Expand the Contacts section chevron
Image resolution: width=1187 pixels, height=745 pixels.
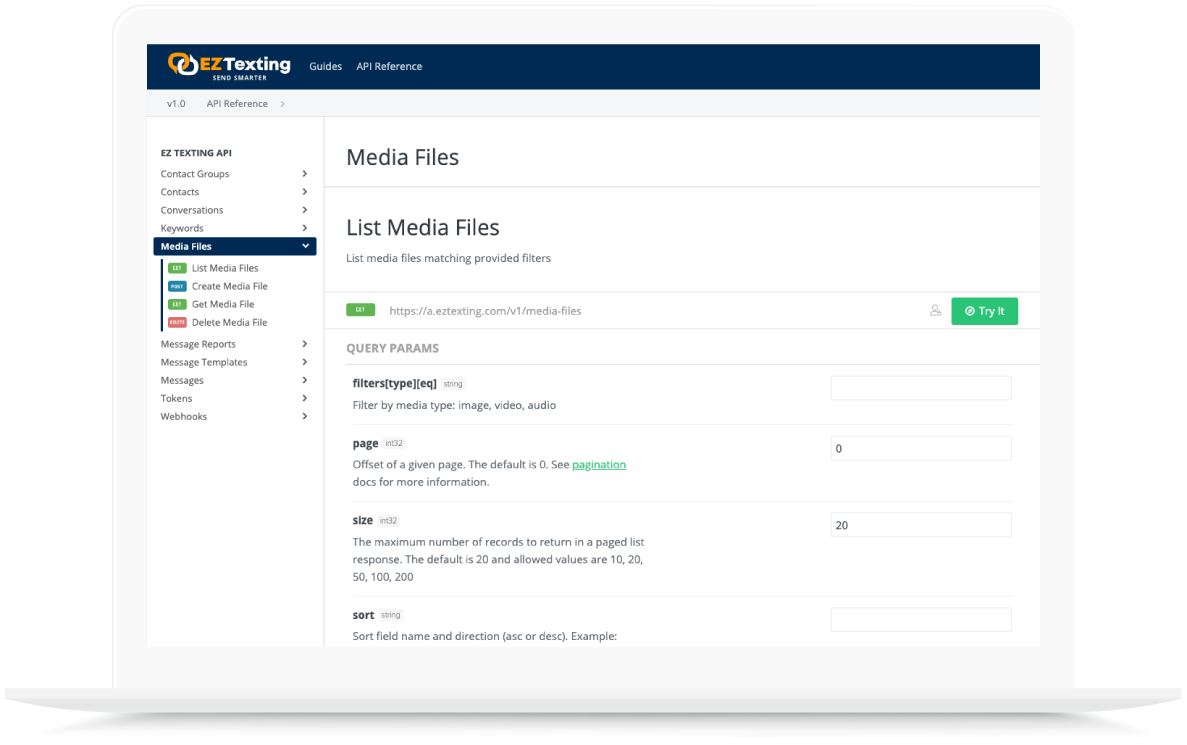(304, 192)
